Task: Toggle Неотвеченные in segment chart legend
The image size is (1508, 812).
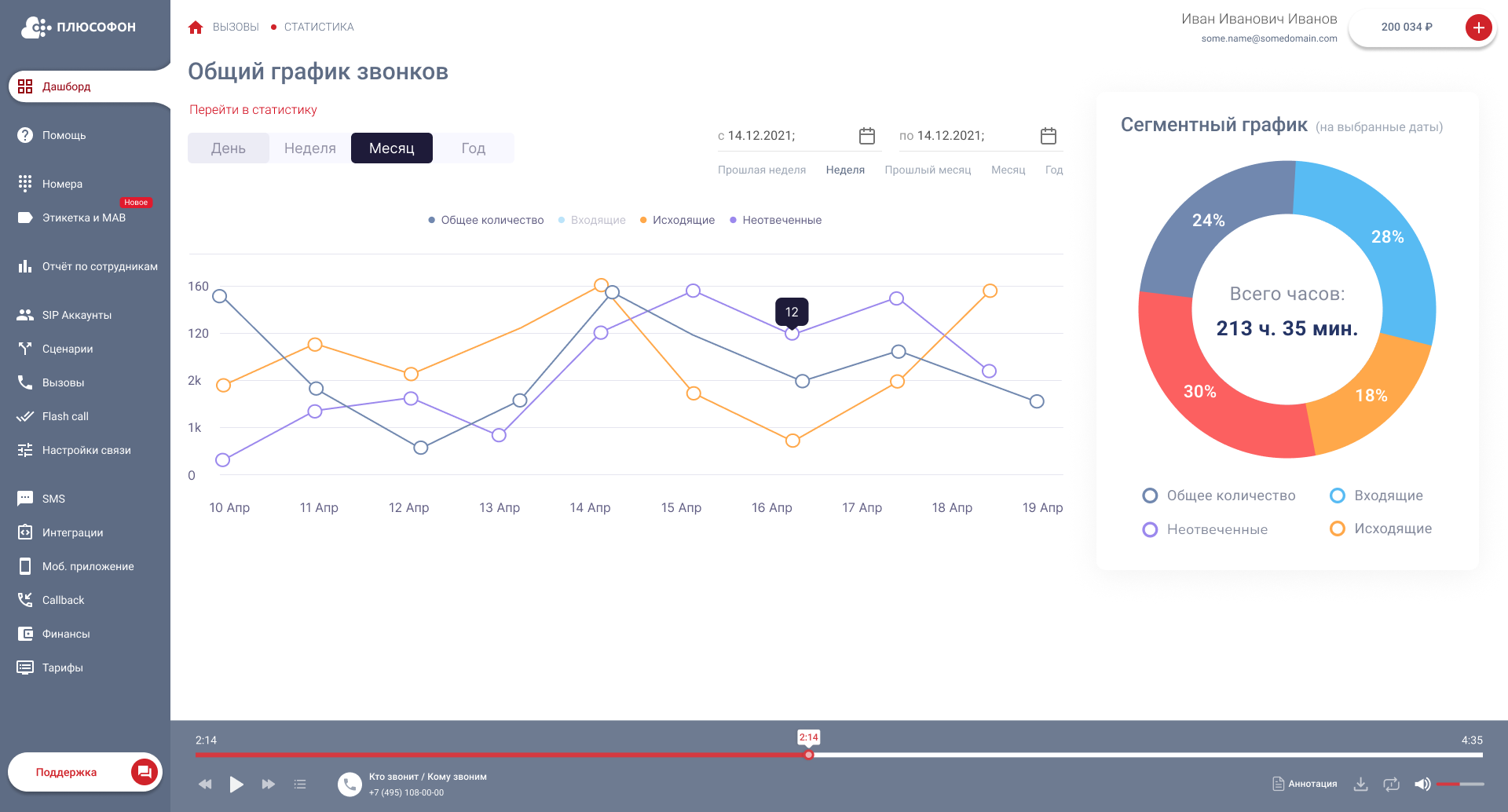Action: pos(1205,529)
